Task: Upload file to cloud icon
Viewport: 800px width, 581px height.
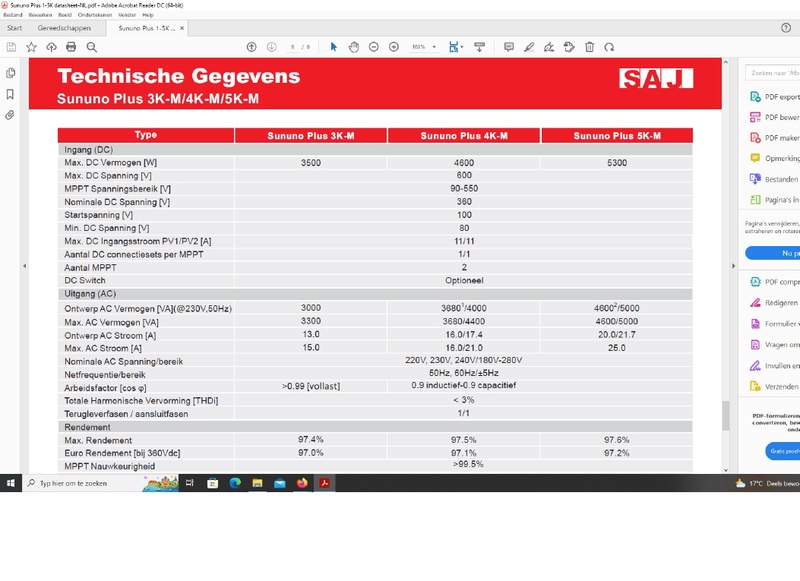Action: 51,47
